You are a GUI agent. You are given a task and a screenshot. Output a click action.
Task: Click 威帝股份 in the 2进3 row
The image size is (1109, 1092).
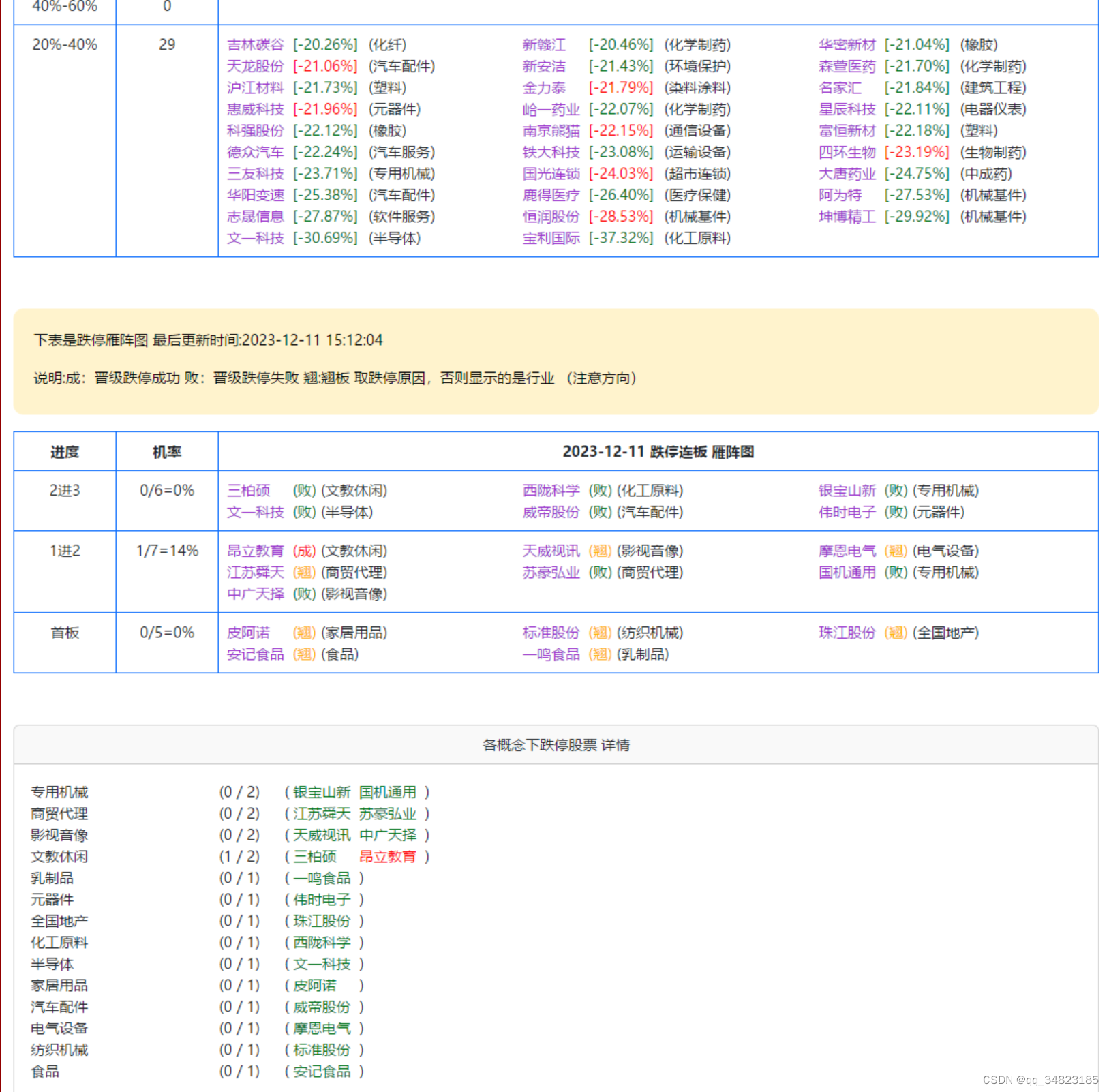click(551, 512)
